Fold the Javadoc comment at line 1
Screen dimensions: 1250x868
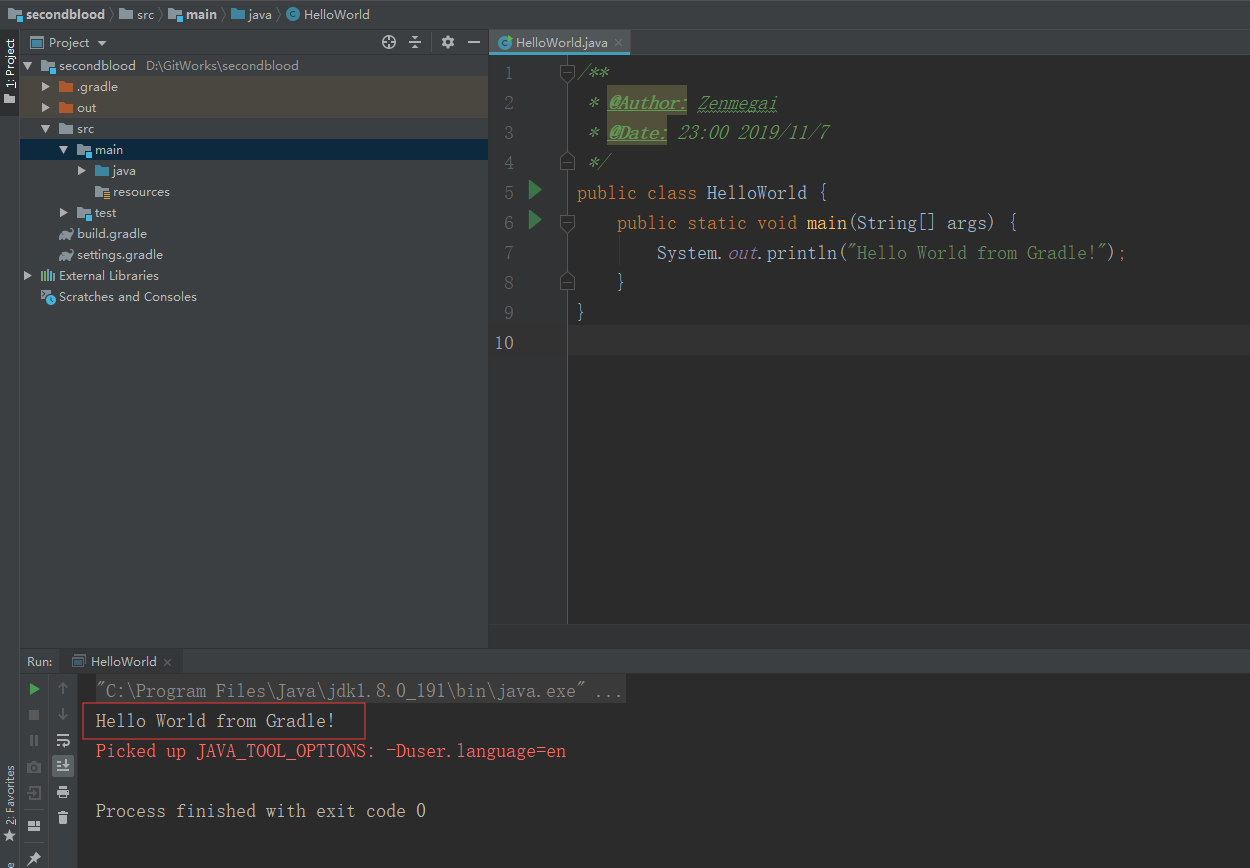[x=567, y=72]
